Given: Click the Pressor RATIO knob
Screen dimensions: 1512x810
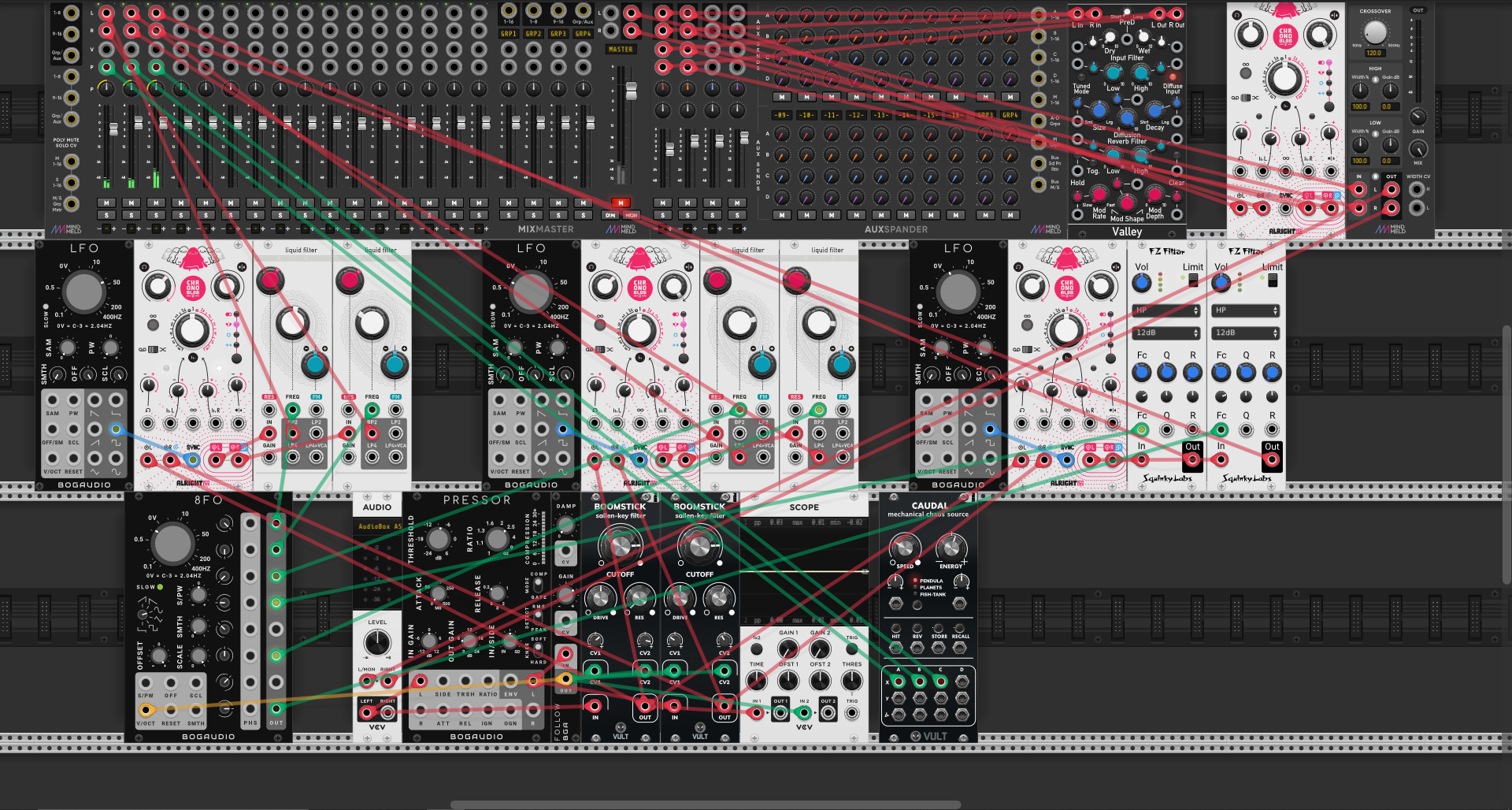Looking at the screenshot, I should click(x=497, y=540).
